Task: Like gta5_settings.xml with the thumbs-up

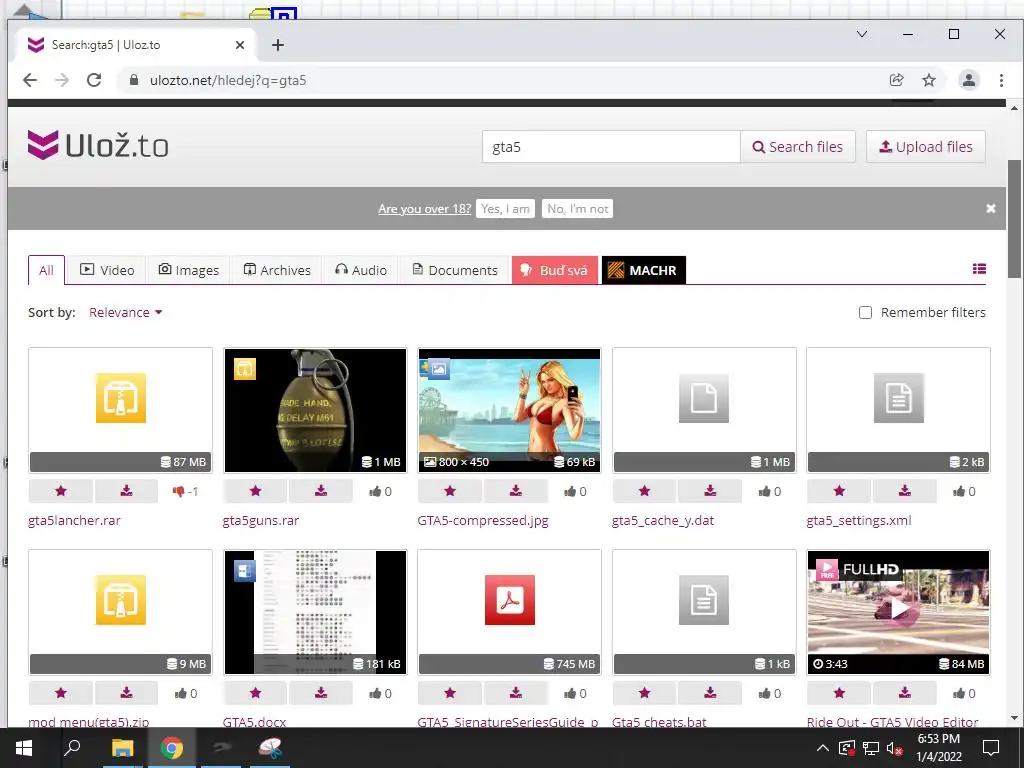Action: coord(964,491)
